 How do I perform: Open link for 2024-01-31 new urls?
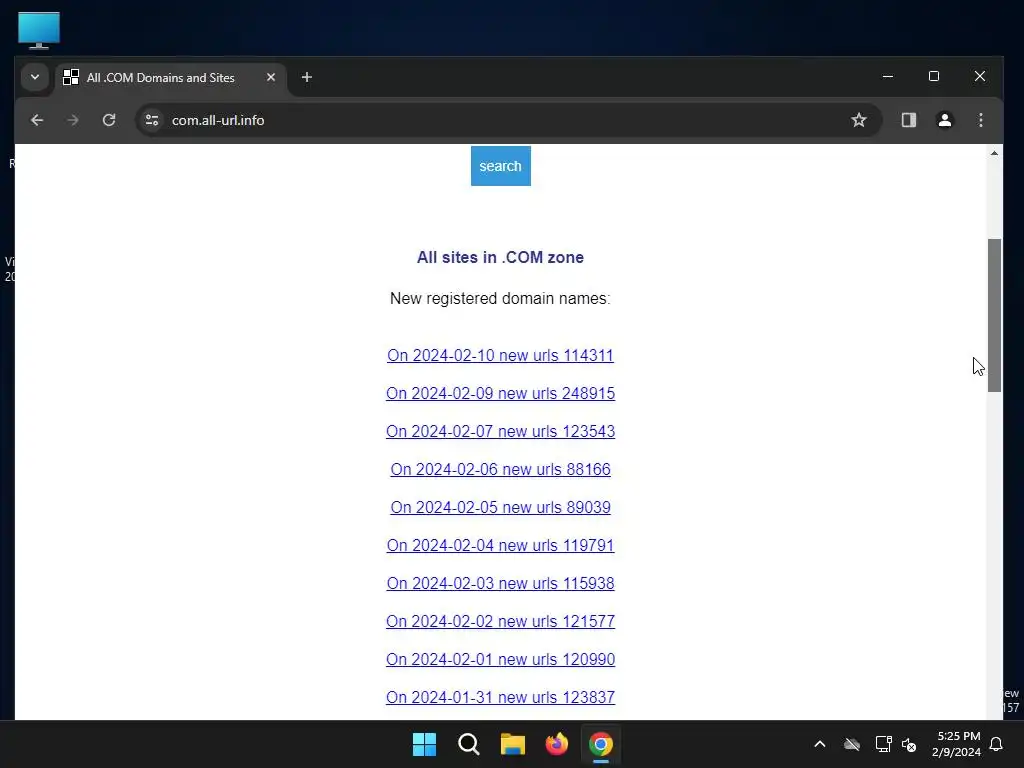point(500,697)
